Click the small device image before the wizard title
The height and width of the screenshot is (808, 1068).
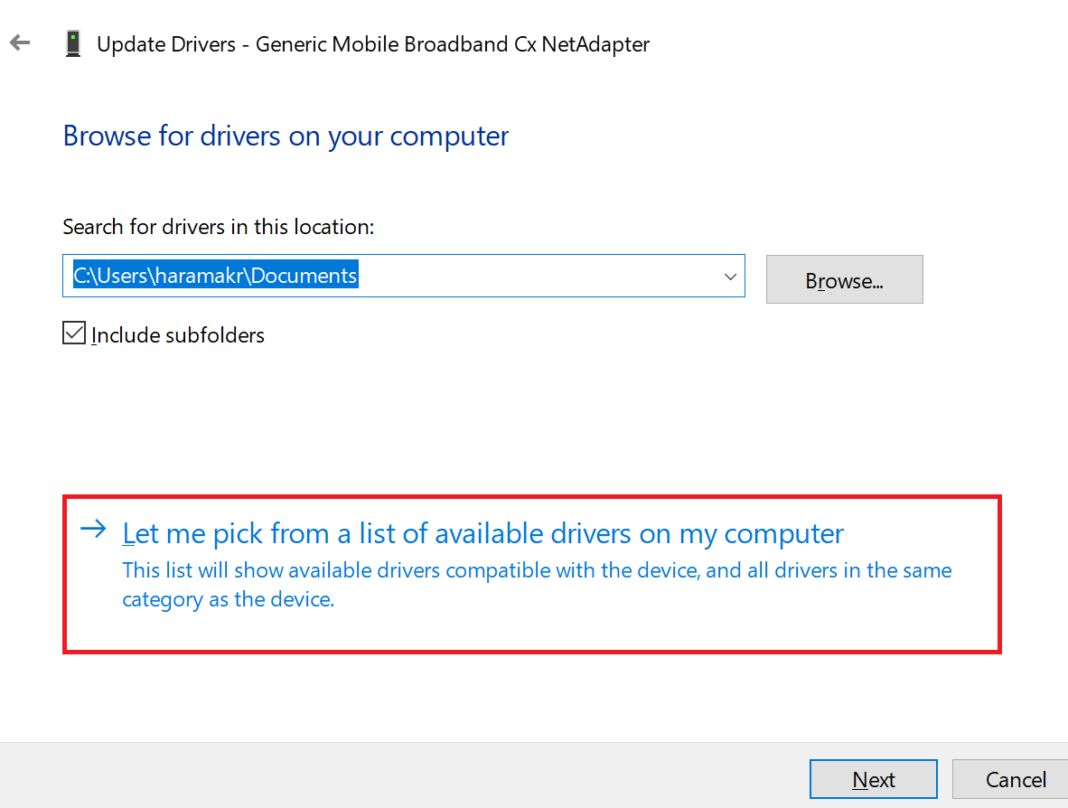tap(70, 42)
